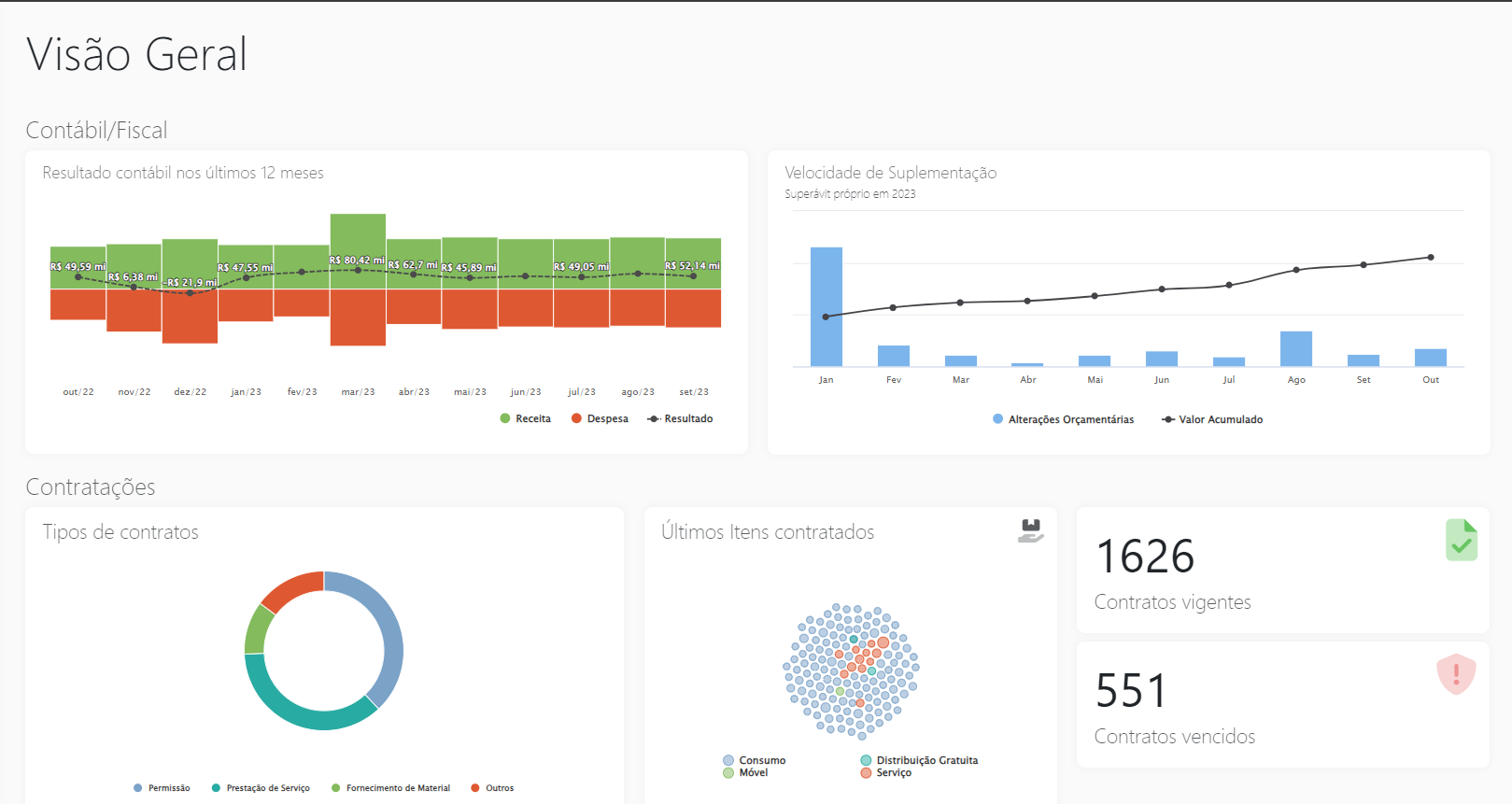
Task: Click the hand-holding-box icon in Últimos Itens contratados
Action: [x=1030, y=530]
